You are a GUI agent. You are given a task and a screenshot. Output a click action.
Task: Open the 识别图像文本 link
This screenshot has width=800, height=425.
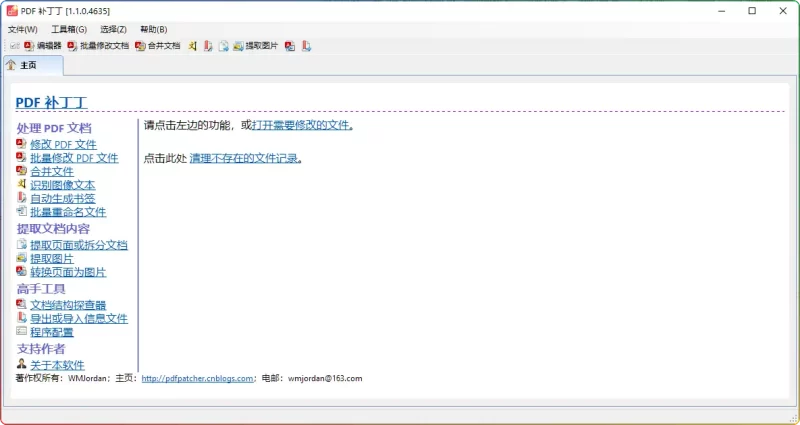click(x=63, y=185)
